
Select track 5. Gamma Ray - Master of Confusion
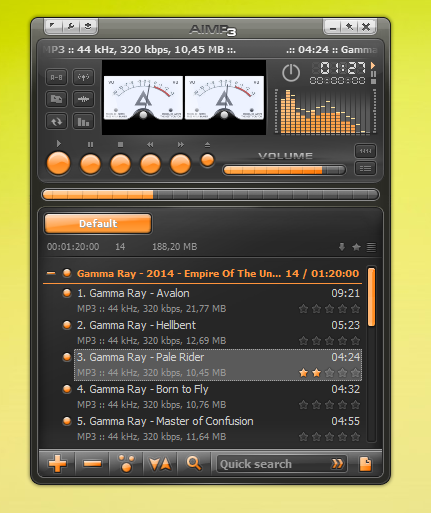(x=218, y=429)
